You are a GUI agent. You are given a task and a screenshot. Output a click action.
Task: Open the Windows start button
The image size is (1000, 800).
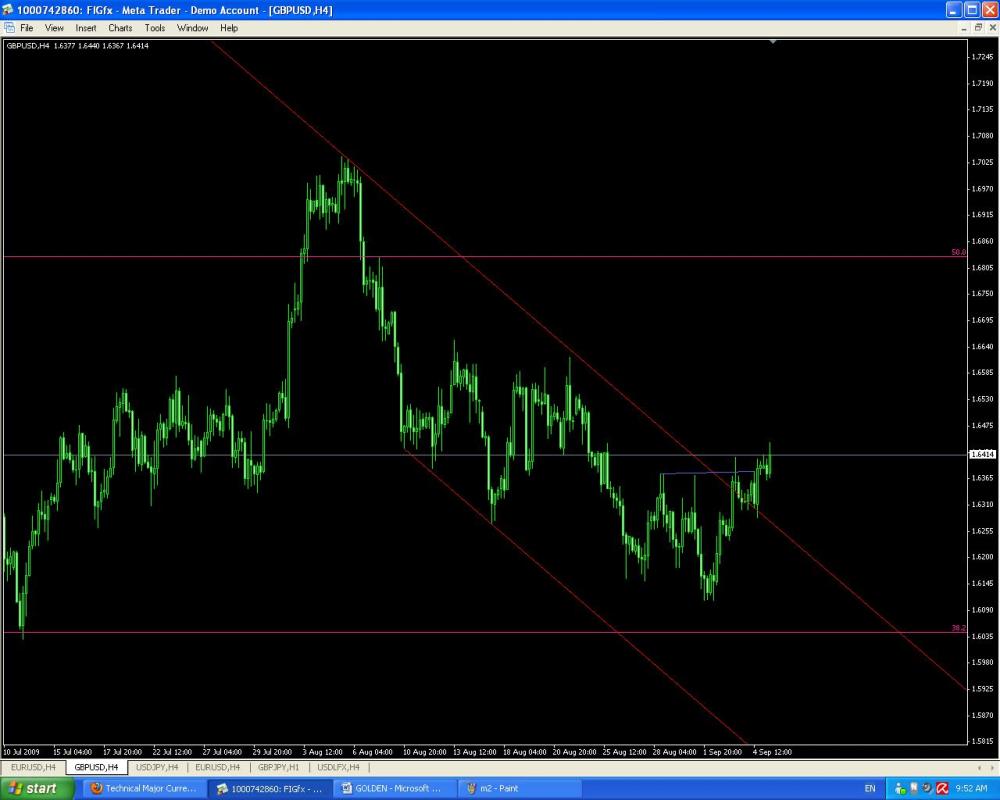tap(37, 789)
